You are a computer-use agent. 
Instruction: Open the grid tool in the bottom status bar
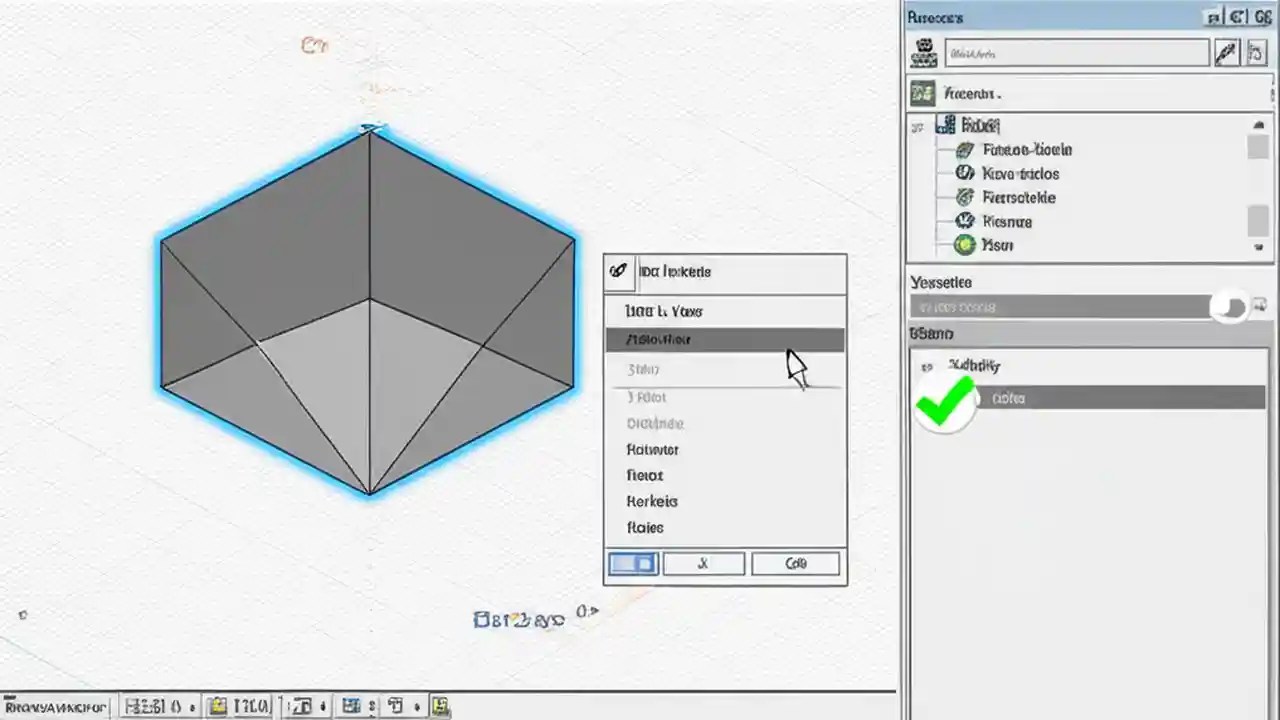351,705
